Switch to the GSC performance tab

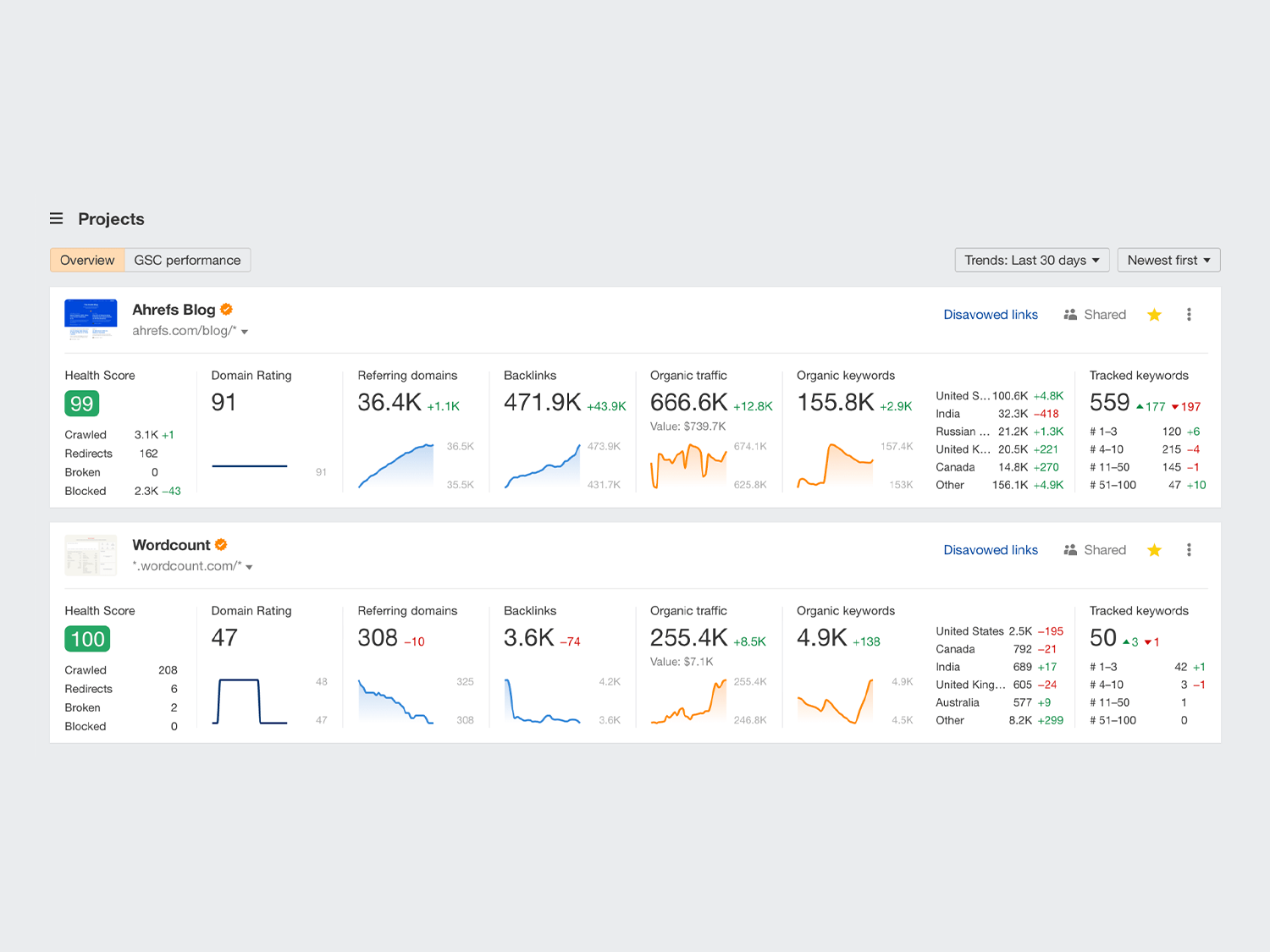(187, 260)
